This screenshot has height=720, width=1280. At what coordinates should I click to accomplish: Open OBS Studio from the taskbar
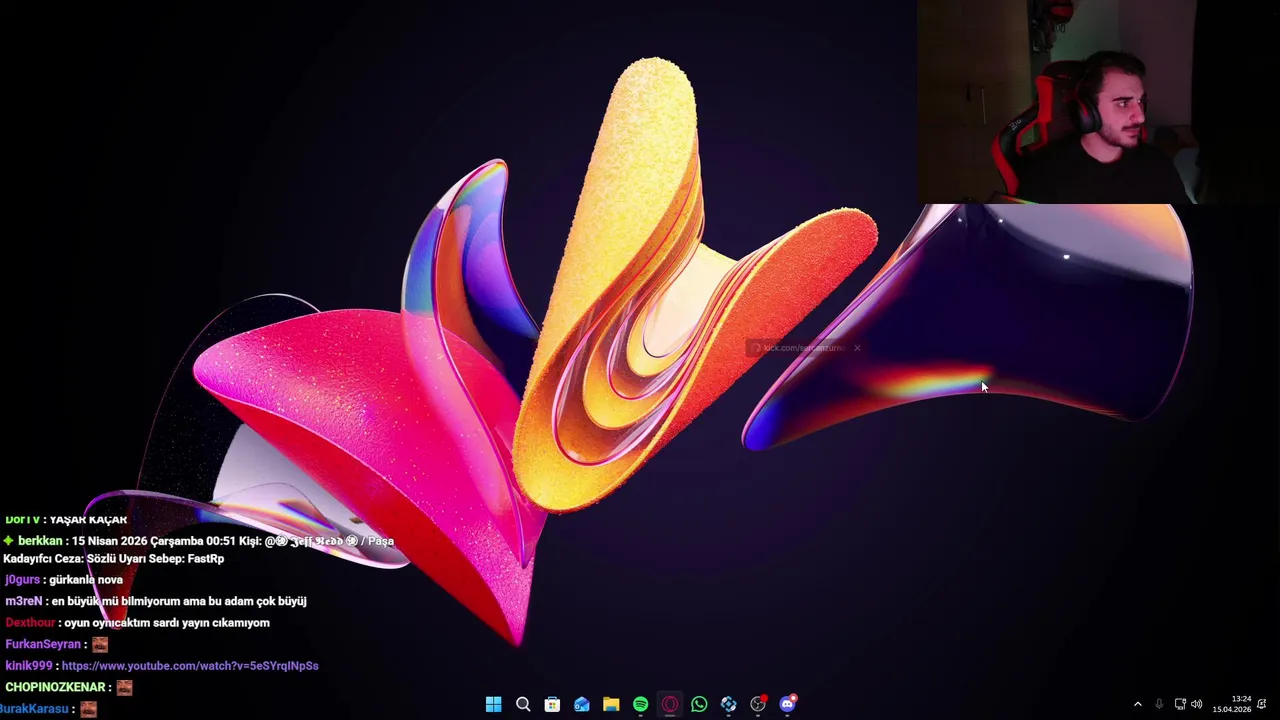coord(758,704)
